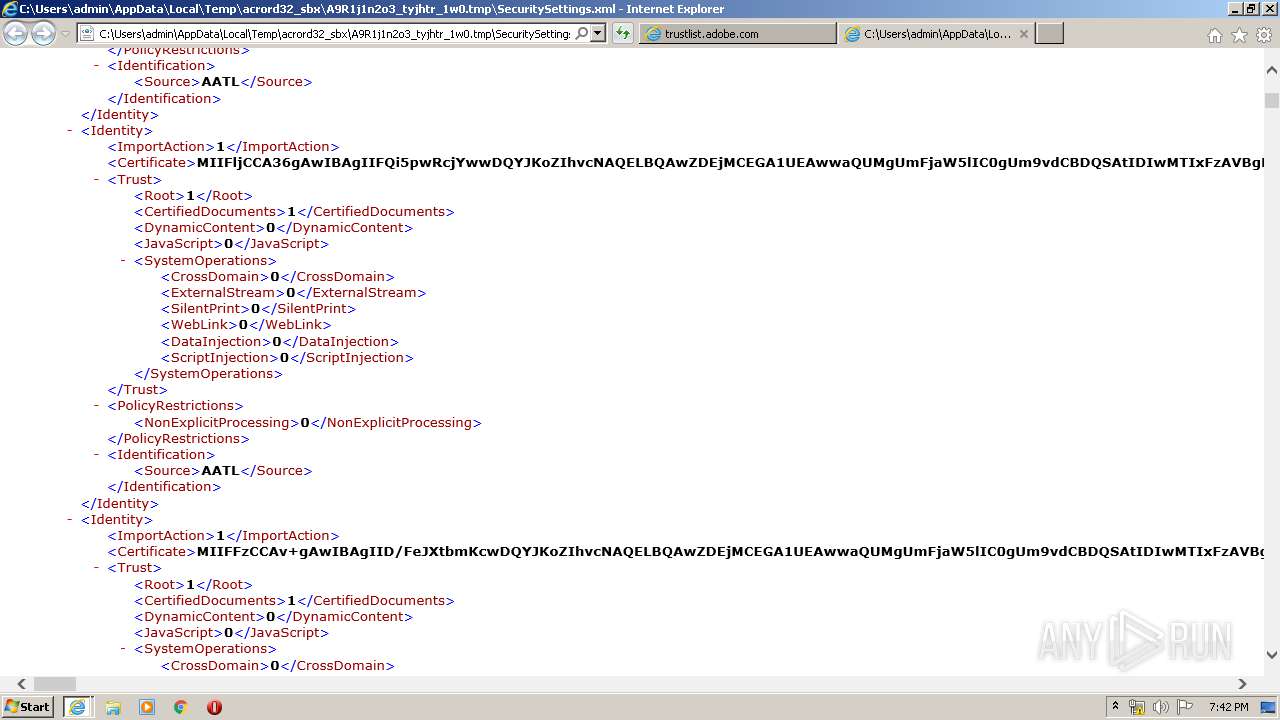Collapse the Identity node above the MIIFFzCCAv certificate
This screenshot has height=720, width=1280.
click(x=70, y=519)
